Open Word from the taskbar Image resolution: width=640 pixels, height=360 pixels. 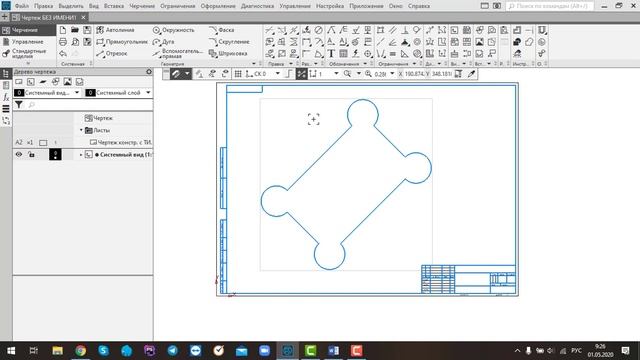[333, 351]
